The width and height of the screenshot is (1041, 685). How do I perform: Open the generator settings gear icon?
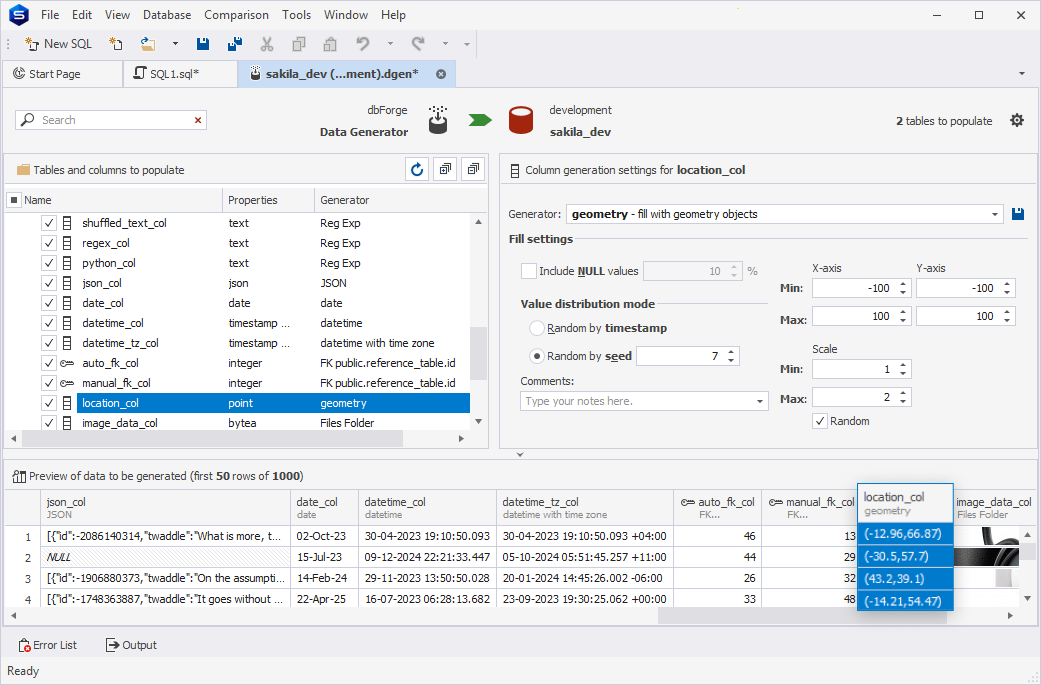pos(1017,120)
